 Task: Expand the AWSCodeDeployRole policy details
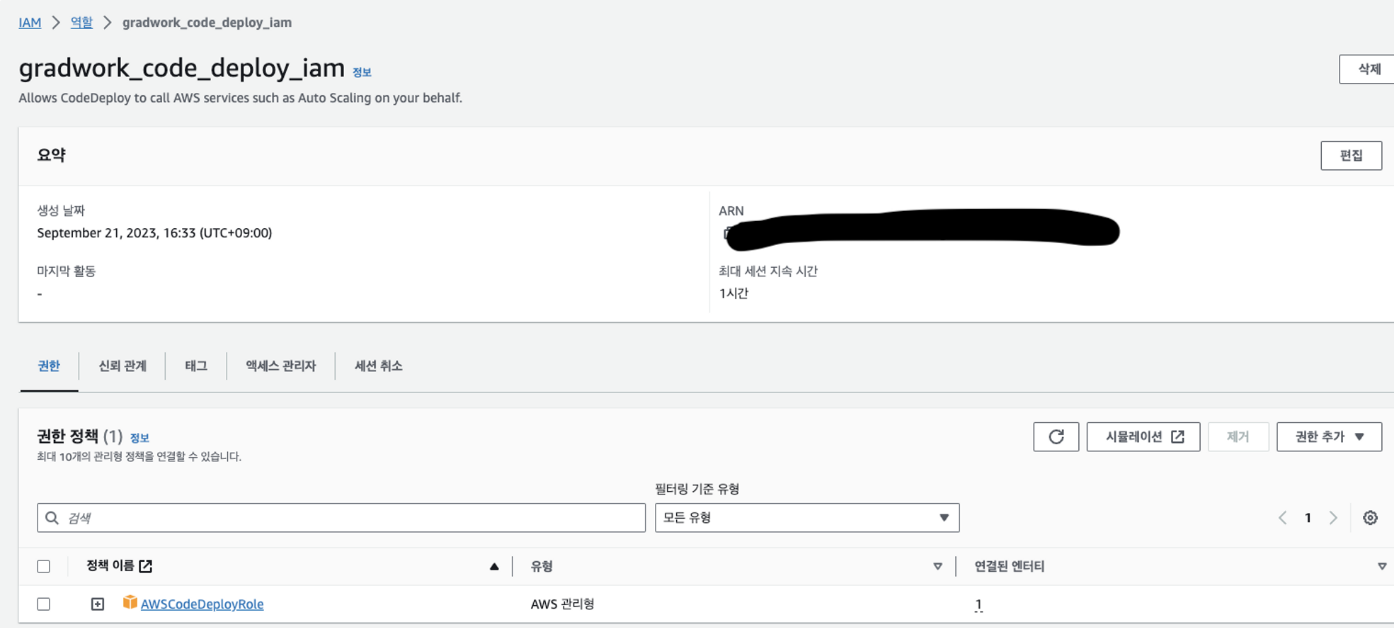tap(97, 604)
